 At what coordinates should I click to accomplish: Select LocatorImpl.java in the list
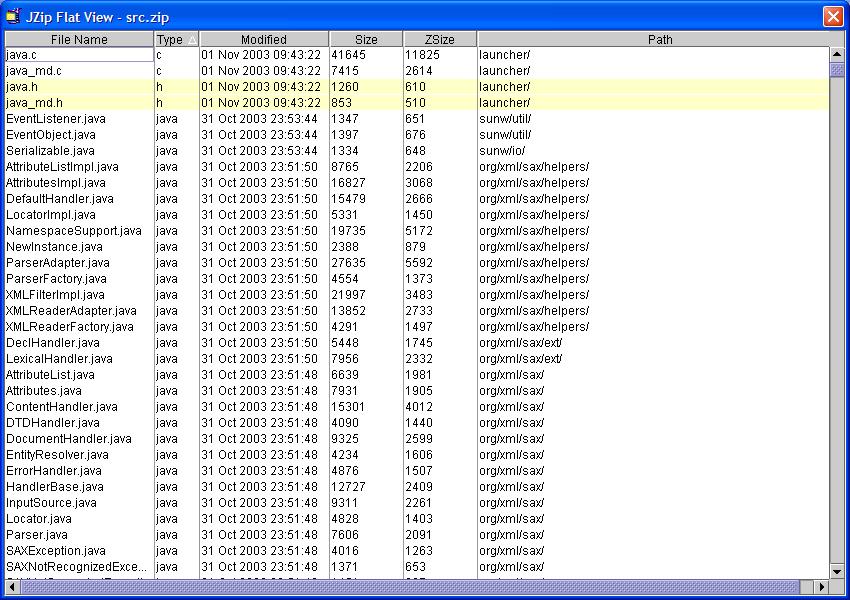tap(51, 215)
